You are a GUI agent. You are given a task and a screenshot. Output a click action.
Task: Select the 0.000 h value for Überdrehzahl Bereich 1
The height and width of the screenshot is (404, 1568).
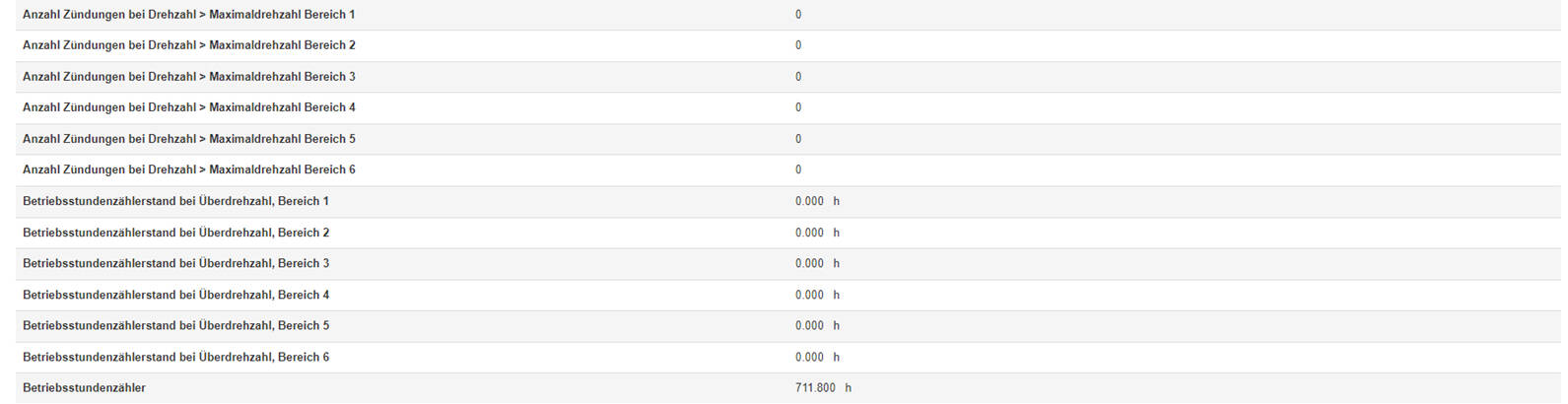817,201
